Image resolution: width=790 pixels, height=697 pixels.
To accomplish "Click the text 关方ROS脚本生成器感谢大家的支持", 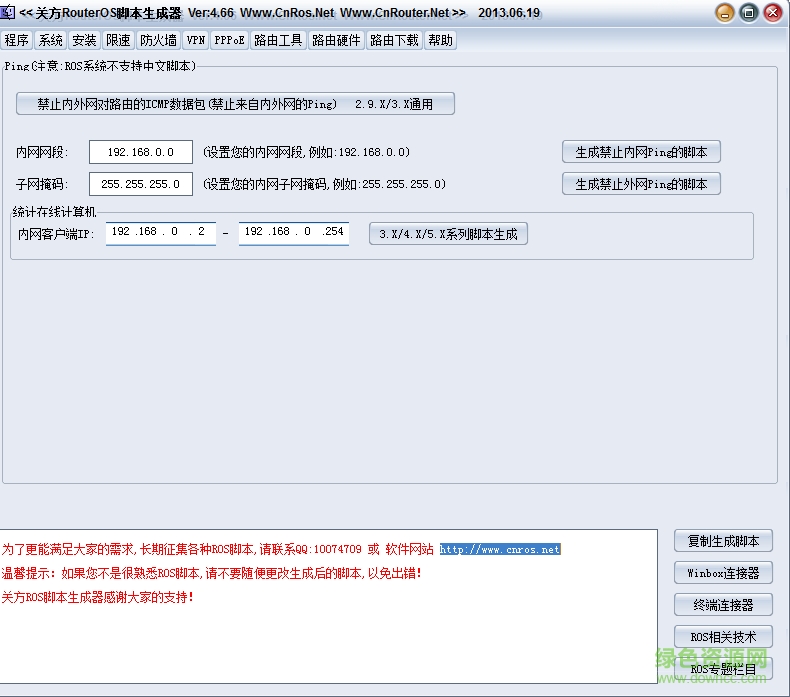I will point(98,597).
